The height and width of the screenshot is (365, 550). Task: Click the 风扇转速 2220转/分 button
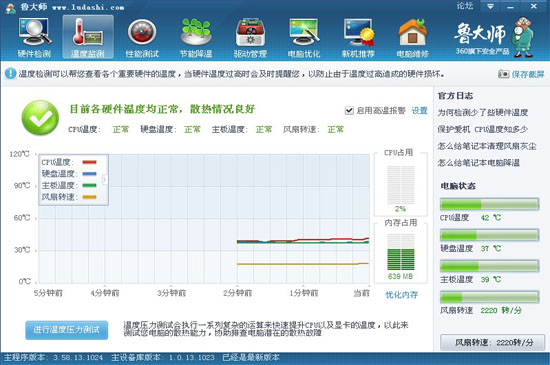tap(492, 342)
